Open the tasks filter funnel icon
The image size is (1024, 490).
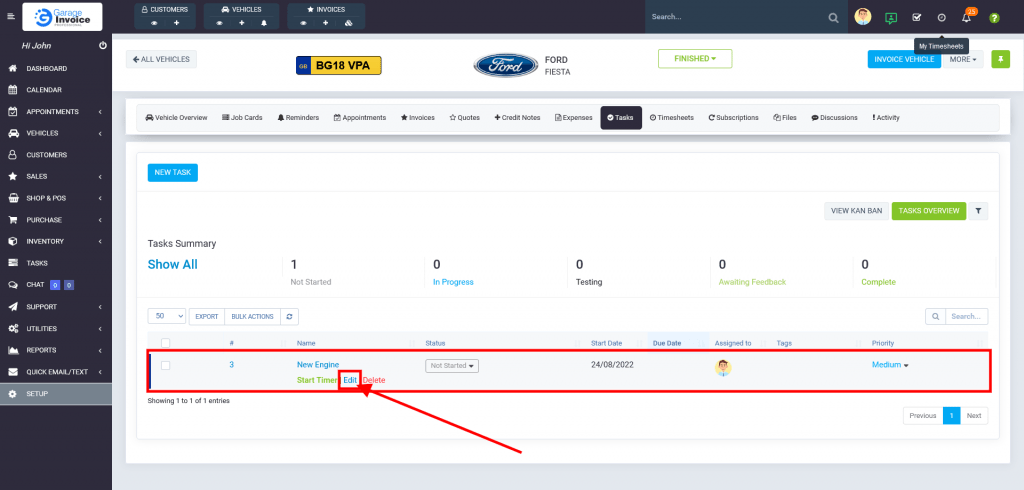tap(978, 211)
